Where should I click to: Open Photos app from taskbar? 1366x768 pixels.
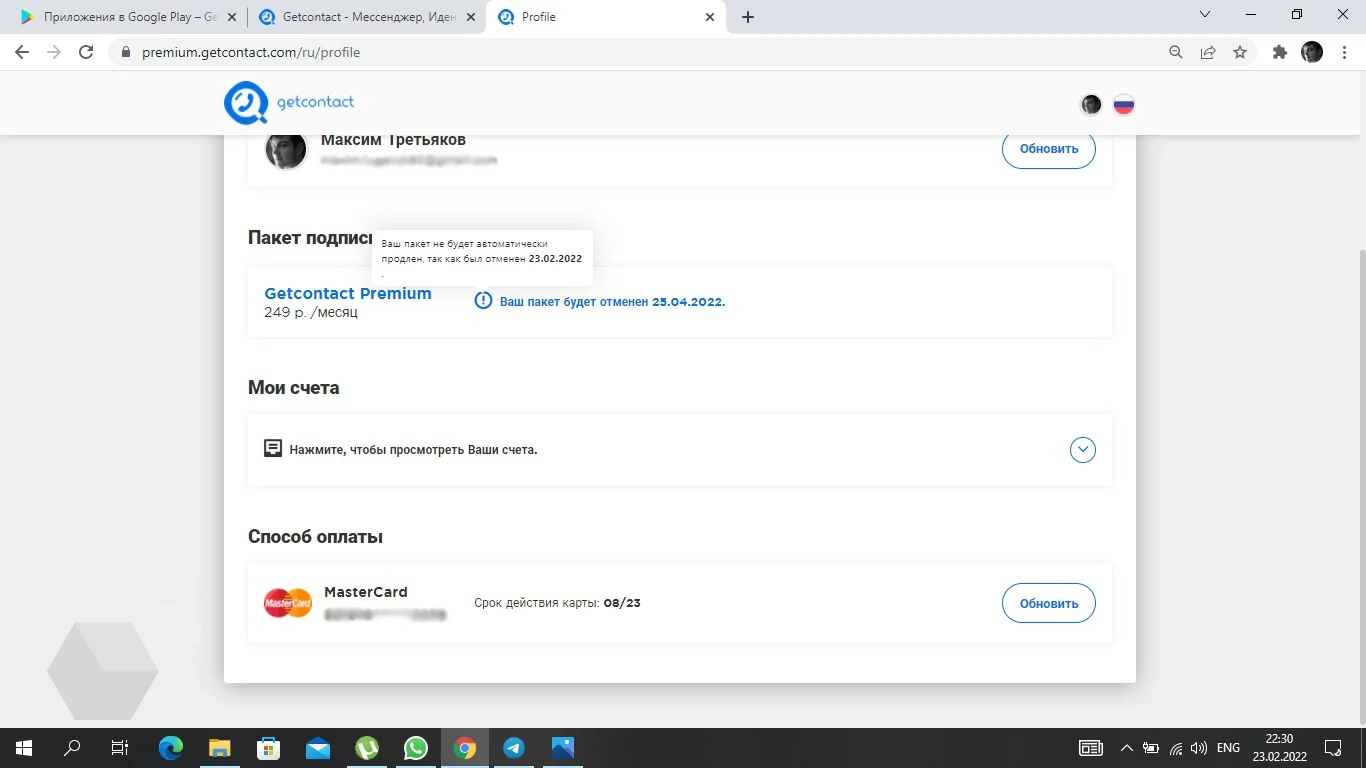click(x=563, y=748)
